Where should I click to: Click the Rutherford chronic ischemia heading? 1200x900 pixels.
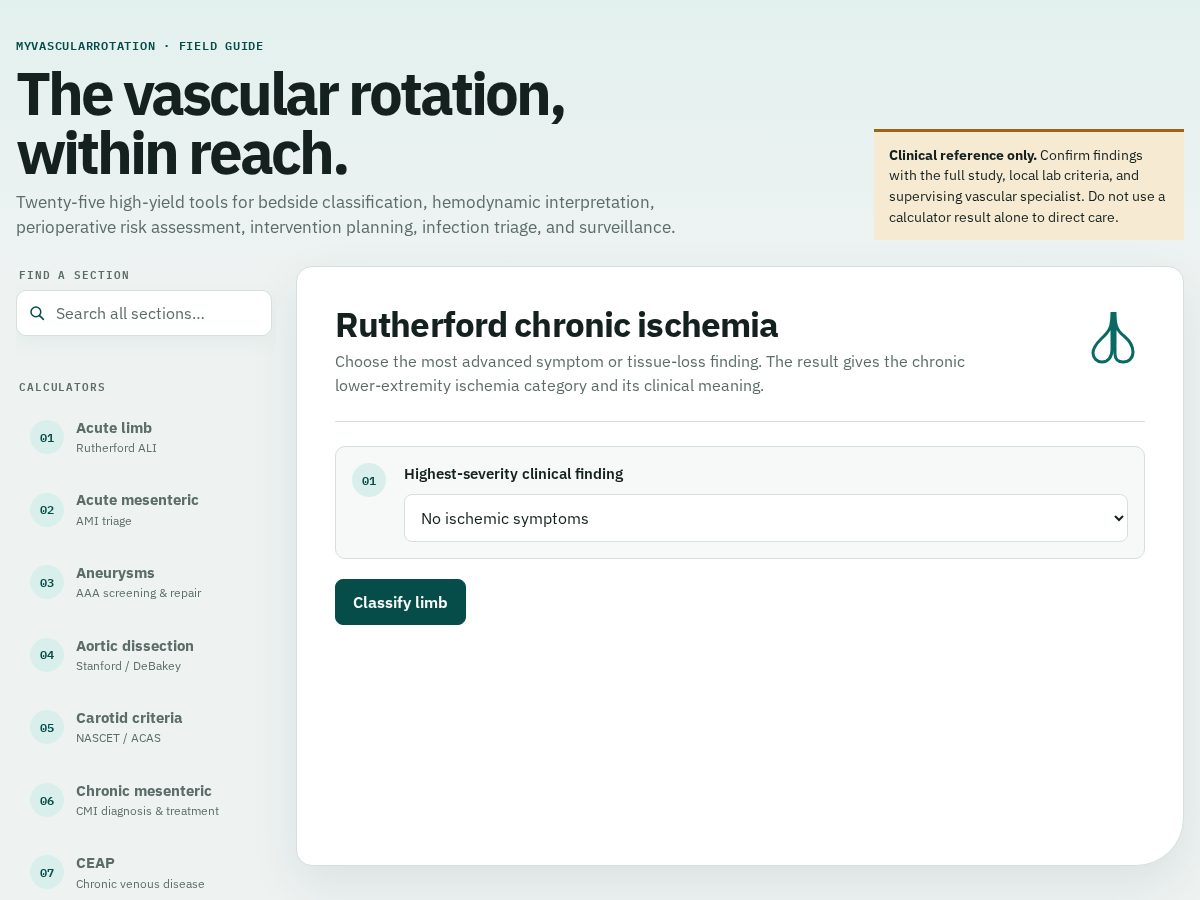(556, 325)
